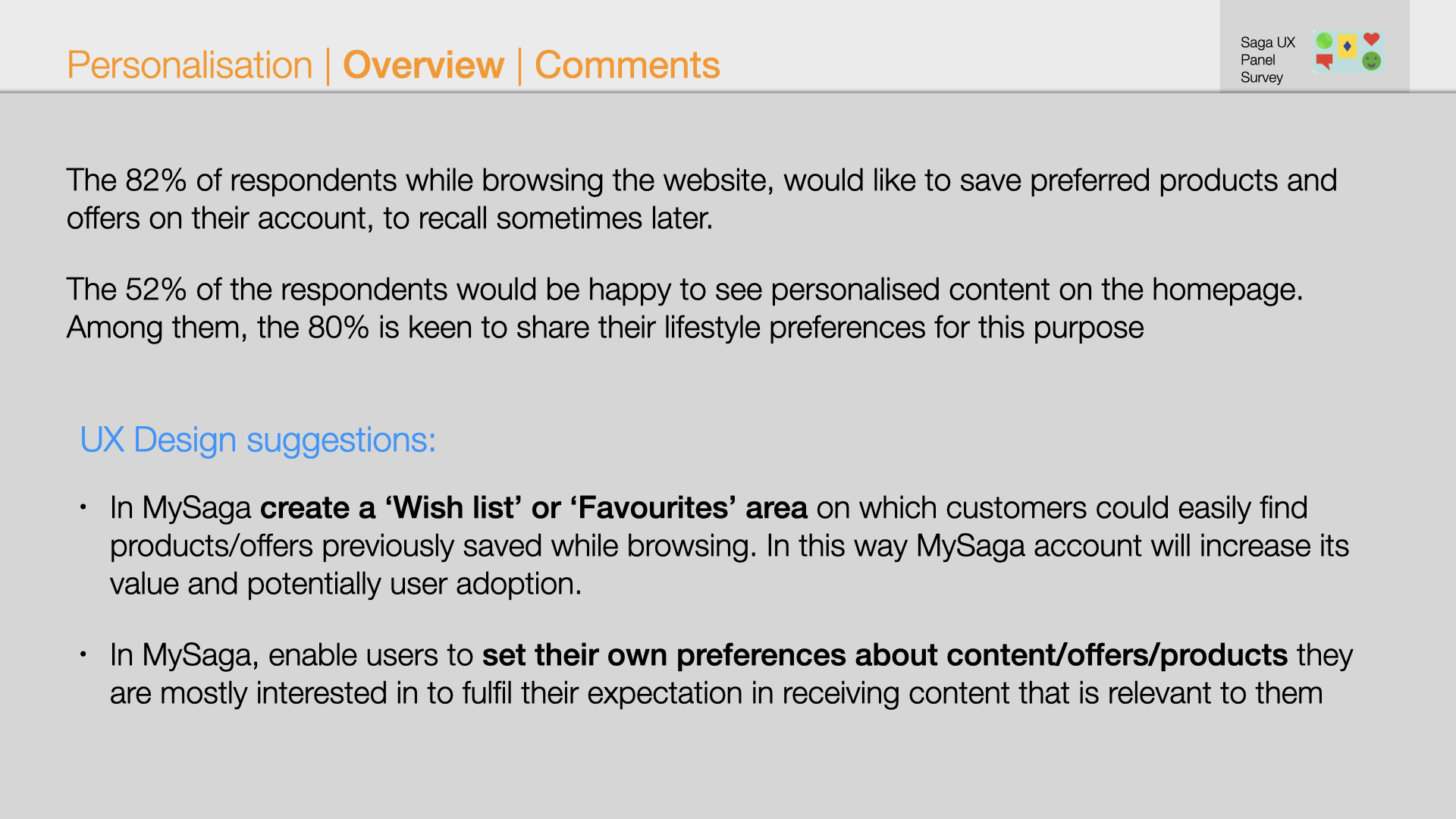The height and width of the screenshot is (819, 1456).
Task: Click the 52% of respondents paragraph
Action: (x=684, y=290)
